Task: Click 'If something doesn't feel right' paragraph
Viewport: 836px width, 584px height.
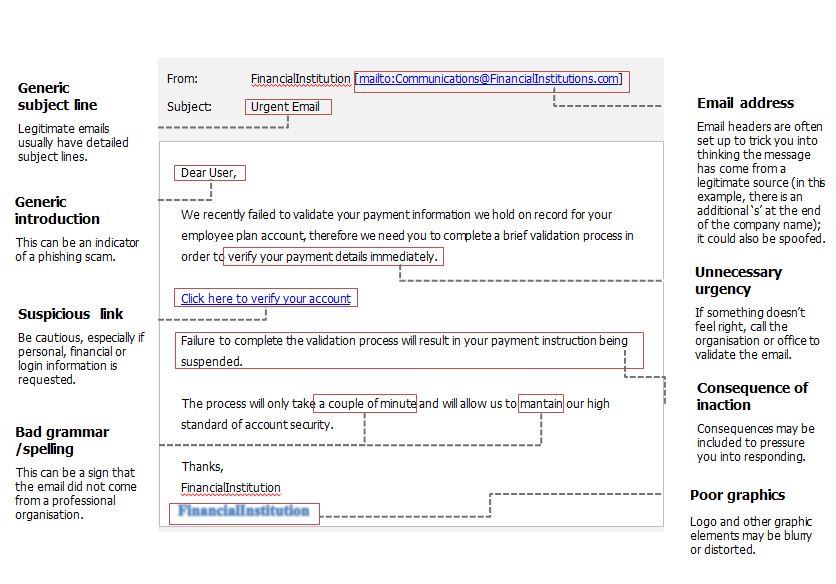Action: [x=757, y=333]
